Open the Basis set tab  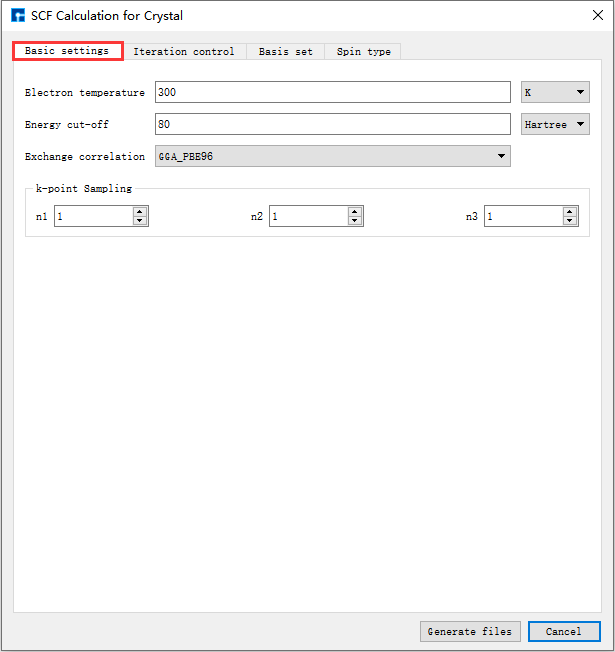click(285, 52)
